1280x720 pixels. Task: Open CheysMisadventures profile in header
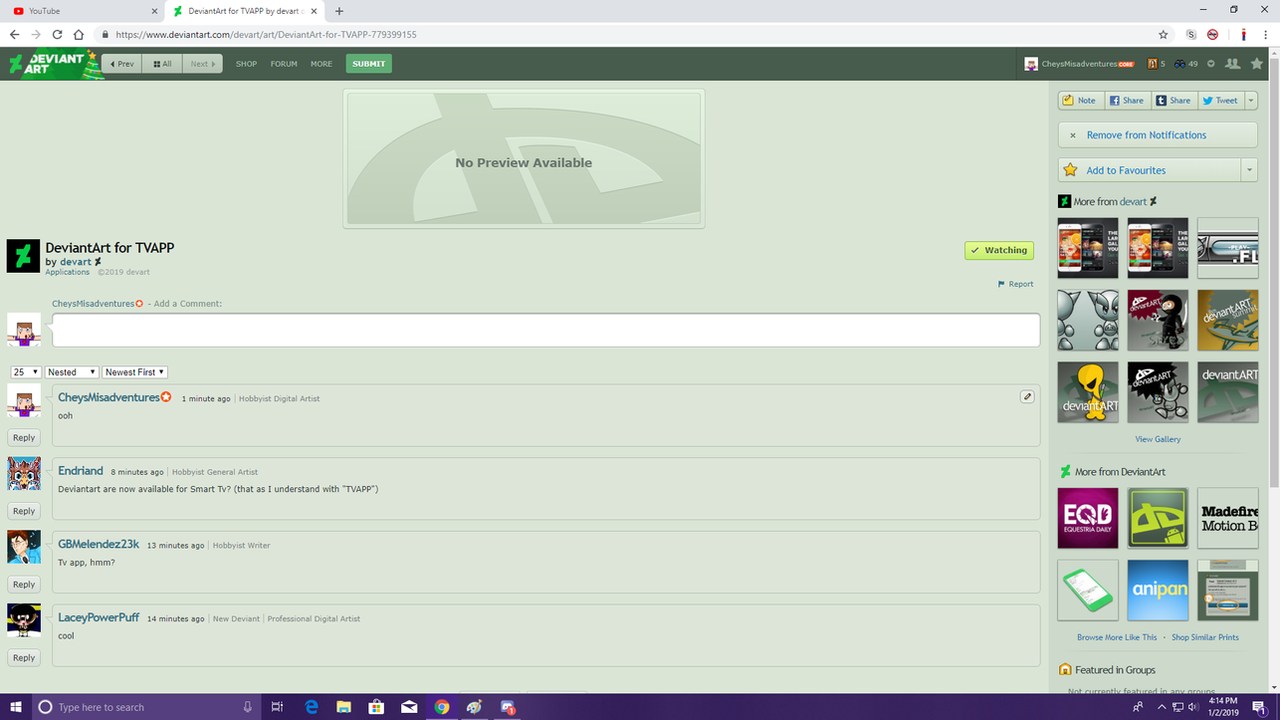click(1079, 64)
